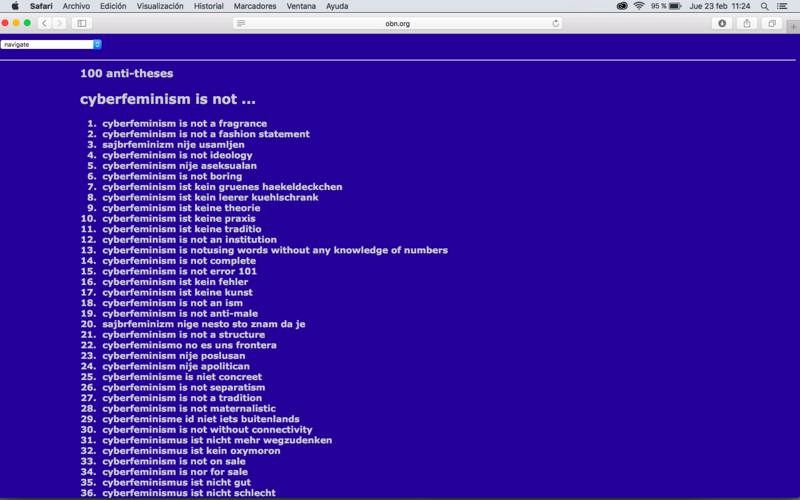Open the Marcadores menu

click(x=254, y=6)
